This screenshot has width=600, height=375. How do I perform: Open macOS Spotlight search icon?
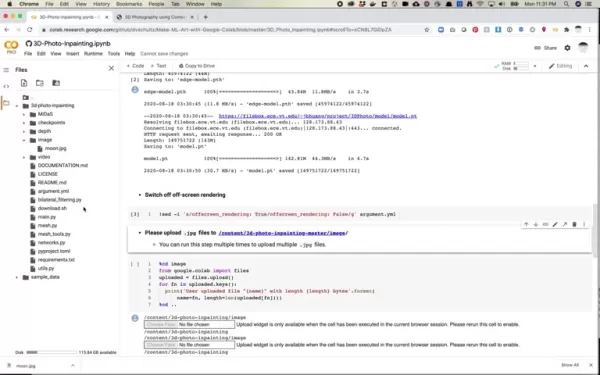566,4
